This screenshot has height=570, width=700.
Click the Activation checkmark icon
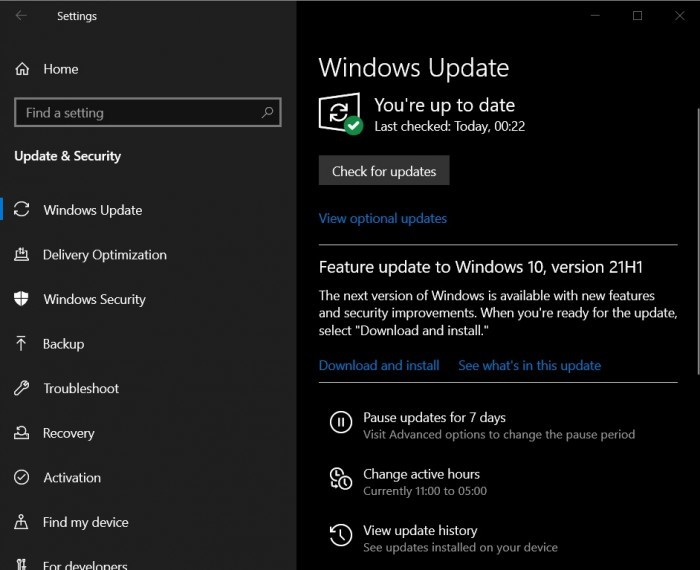click(x=22, y=478)
